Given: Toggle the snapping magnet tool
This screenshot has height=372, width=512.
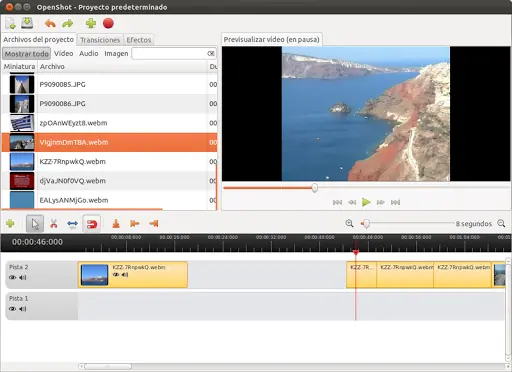Looking at the screenshot, I should coord(92,224).
